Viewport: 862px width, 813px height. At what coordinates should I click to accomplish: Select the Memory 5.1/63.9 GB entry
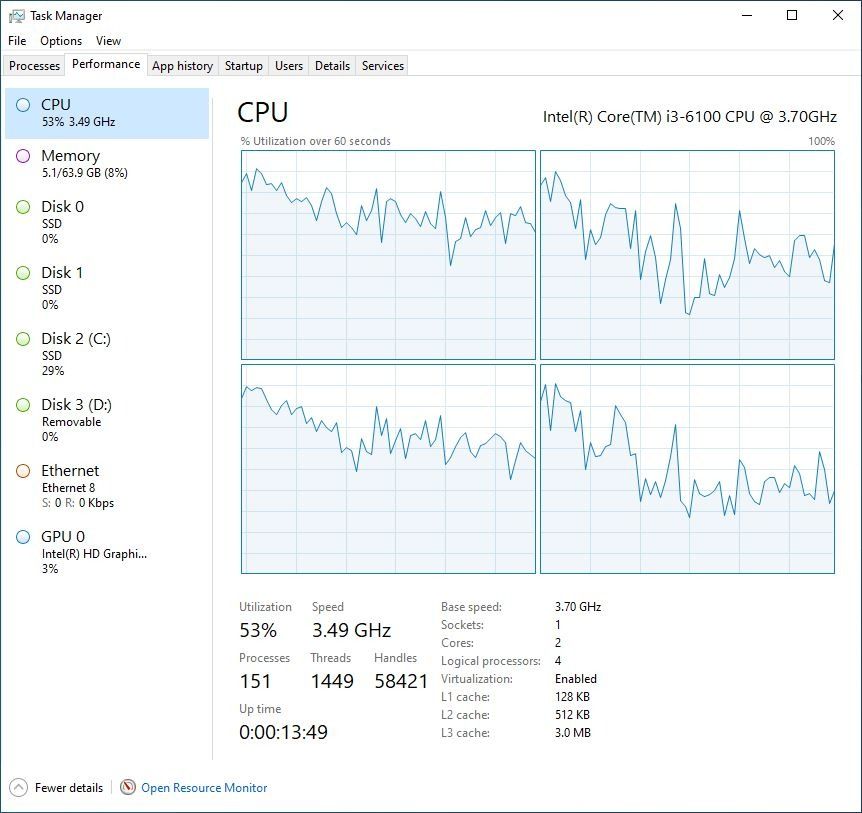107,164
